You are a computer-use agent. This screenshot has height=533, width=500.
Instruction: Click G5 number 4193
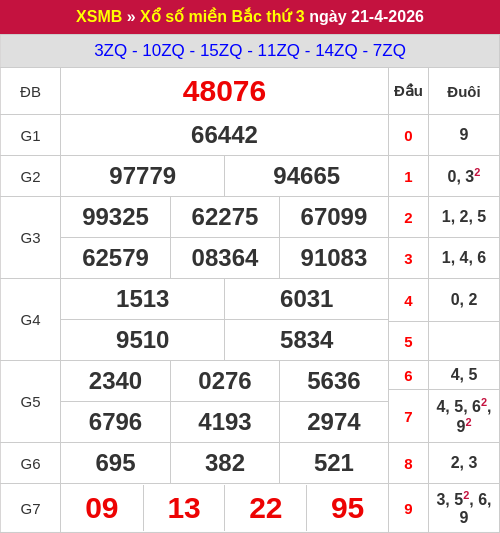(x=225, y=422)
